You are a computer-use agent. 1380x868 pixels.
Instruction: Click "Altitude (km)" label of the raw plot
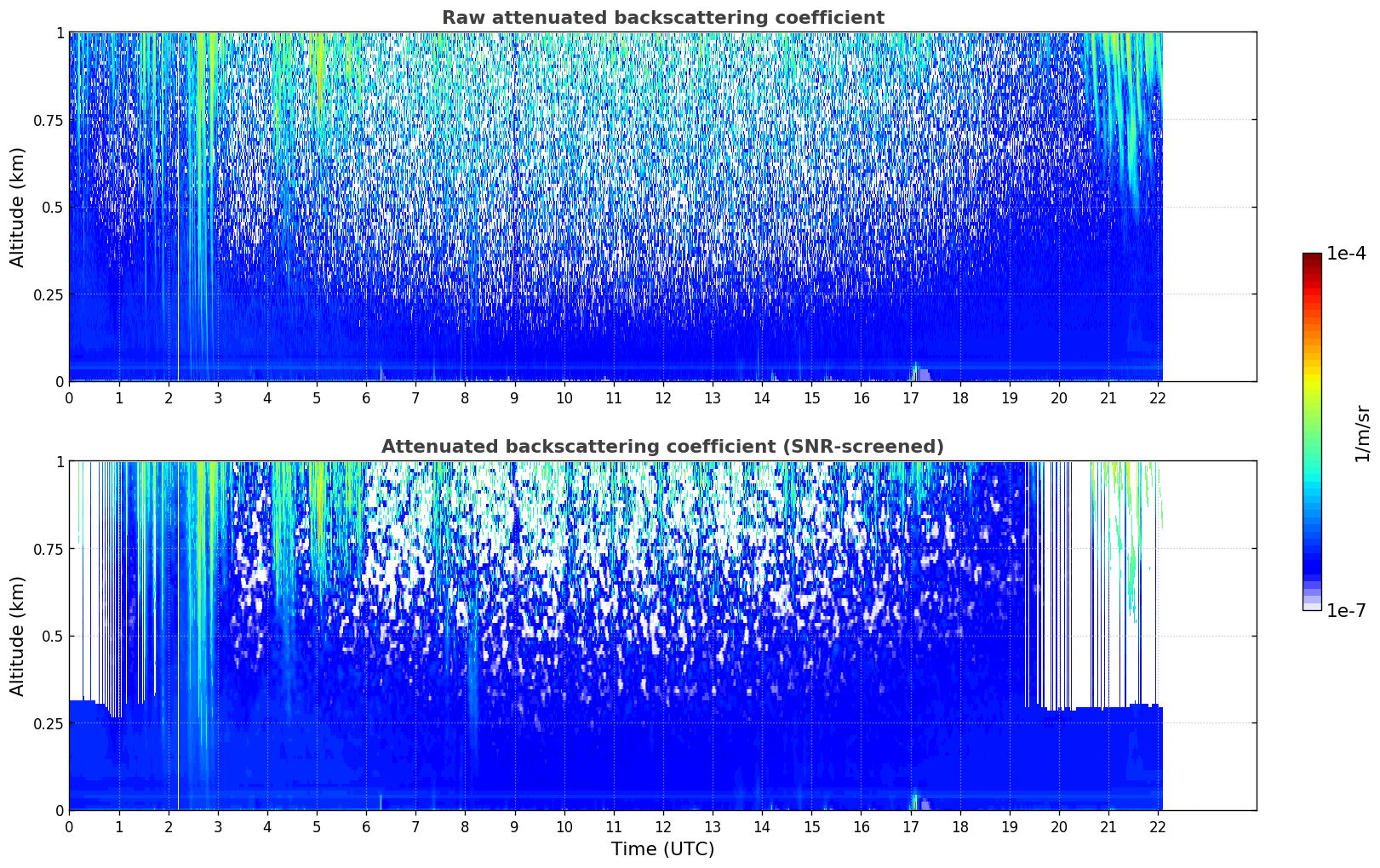click(18, 207)
